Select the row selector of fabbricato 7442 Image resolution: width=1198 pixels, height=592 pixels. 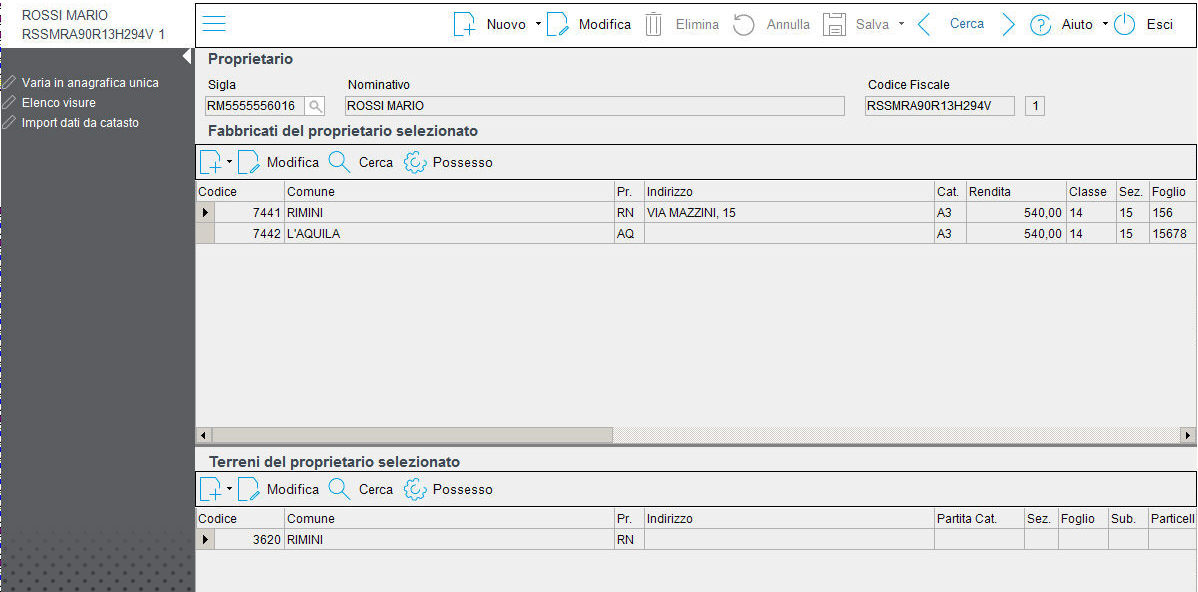click(x=205, y=234)
